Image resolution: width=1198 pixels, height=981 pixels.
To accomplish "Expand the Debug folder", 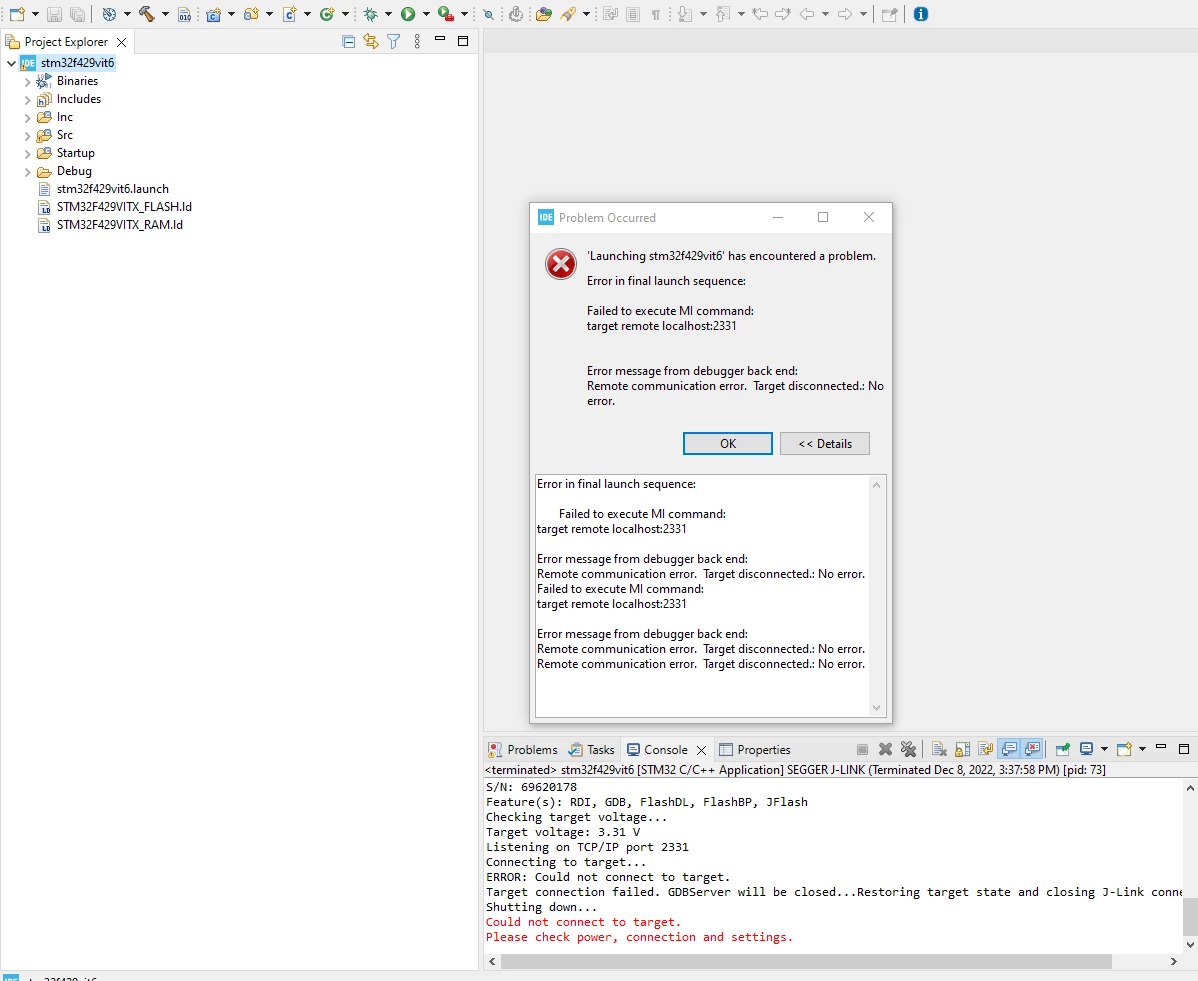I will (x=28, y=172).
